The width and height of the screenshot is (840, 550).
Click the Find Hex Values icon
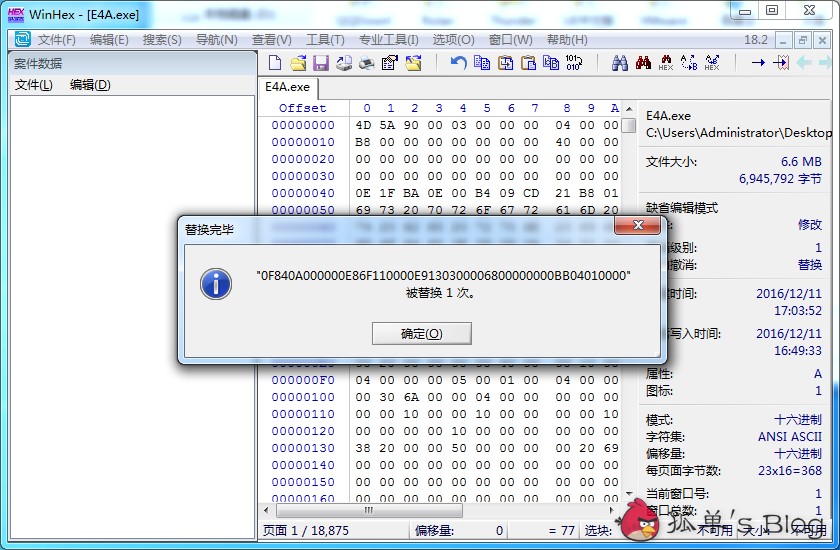click(666, 63)
